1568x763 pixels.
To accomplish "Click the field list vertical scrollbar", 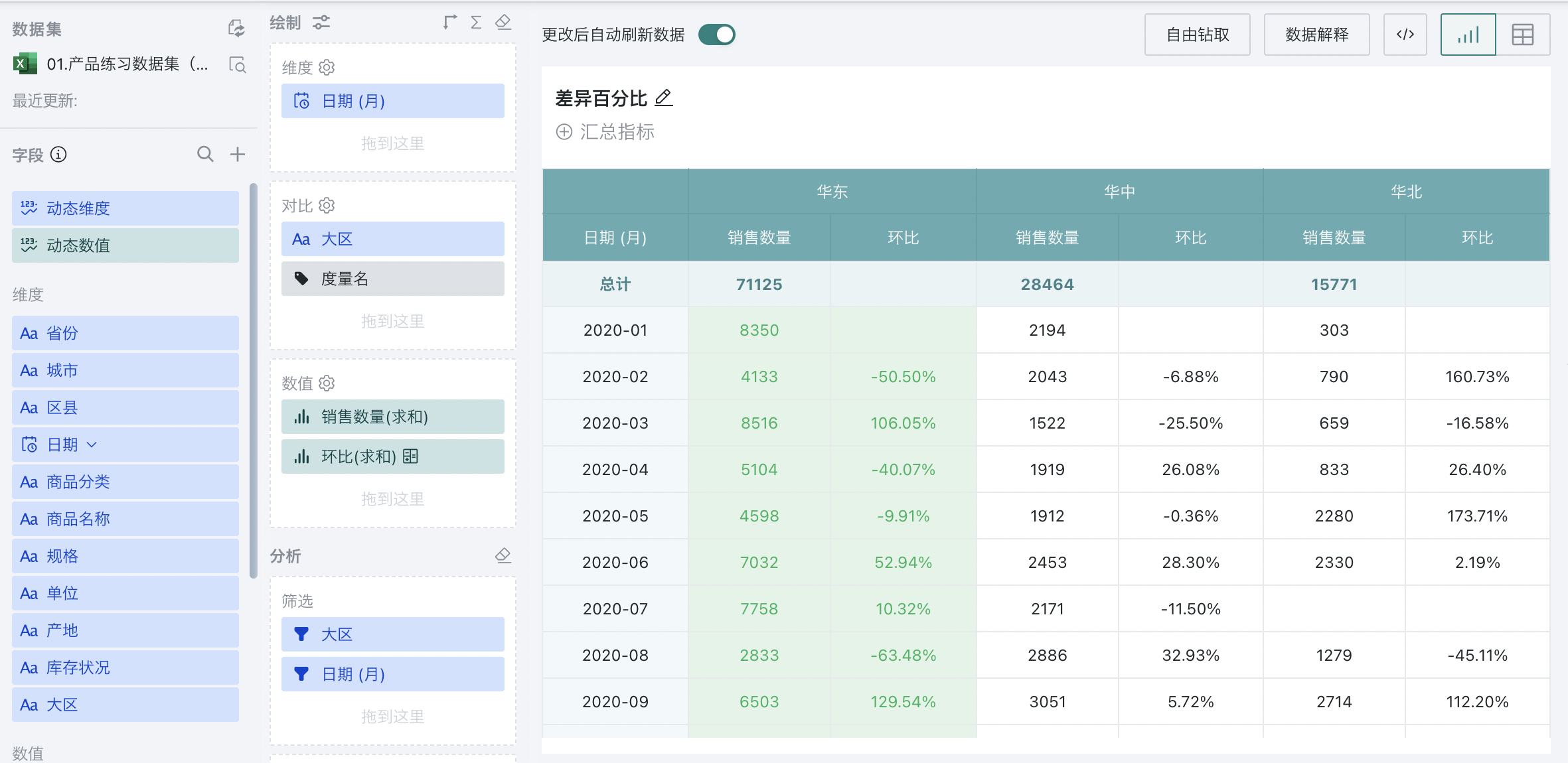I will click(253, 380).
